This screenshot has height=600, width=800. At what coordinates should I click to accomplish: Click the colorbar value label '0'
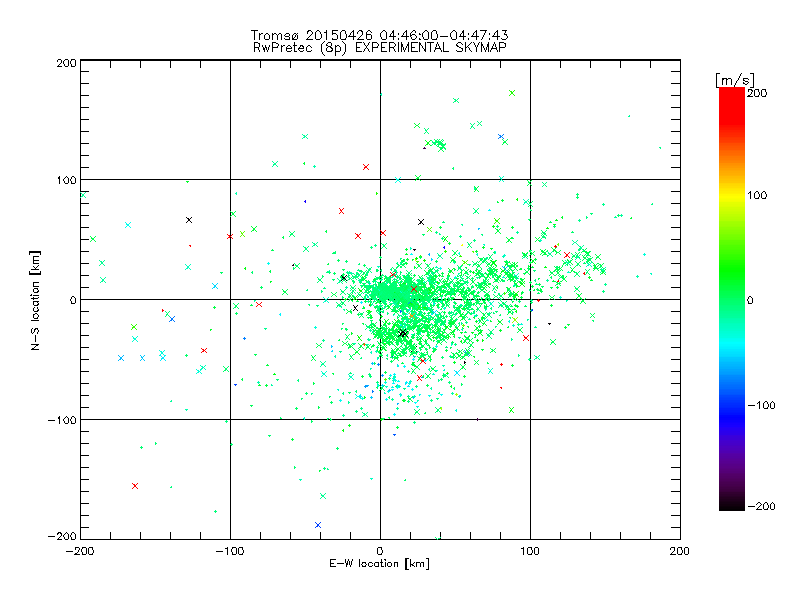(750, 300)
